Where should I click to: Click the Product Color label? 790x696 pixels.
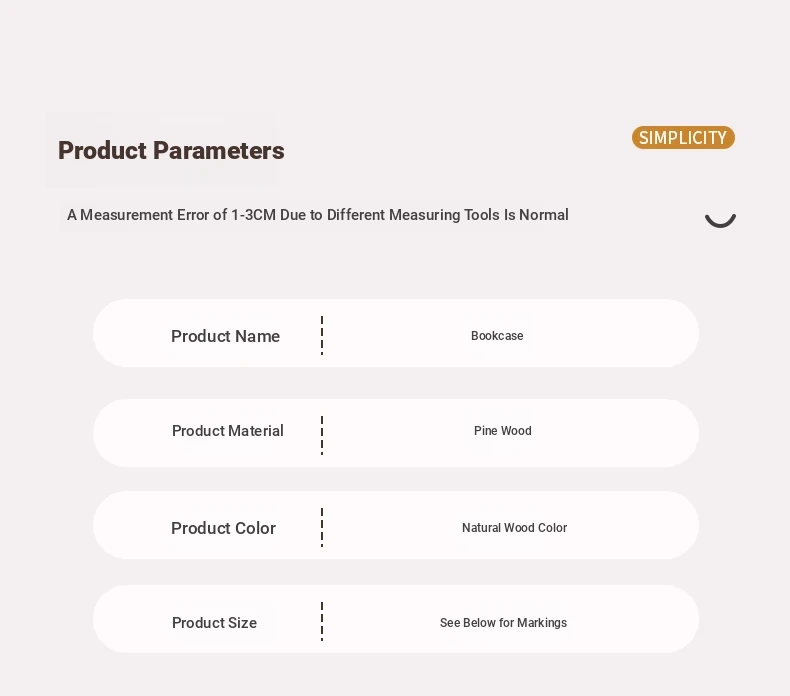click(x=224, y=528)
